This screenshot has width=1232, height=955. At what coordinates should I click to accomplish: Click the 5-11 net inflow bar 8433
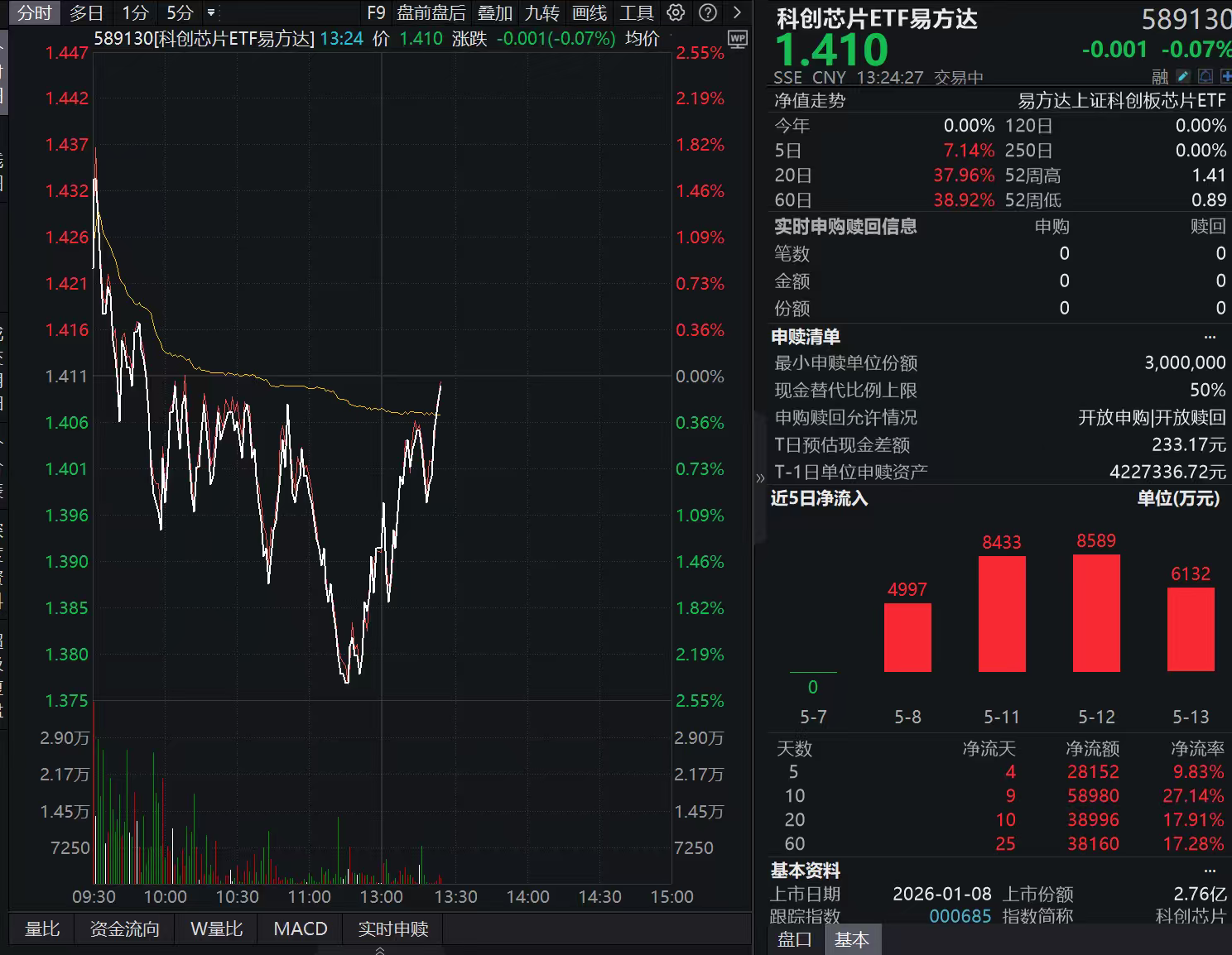coord(1002,613)
